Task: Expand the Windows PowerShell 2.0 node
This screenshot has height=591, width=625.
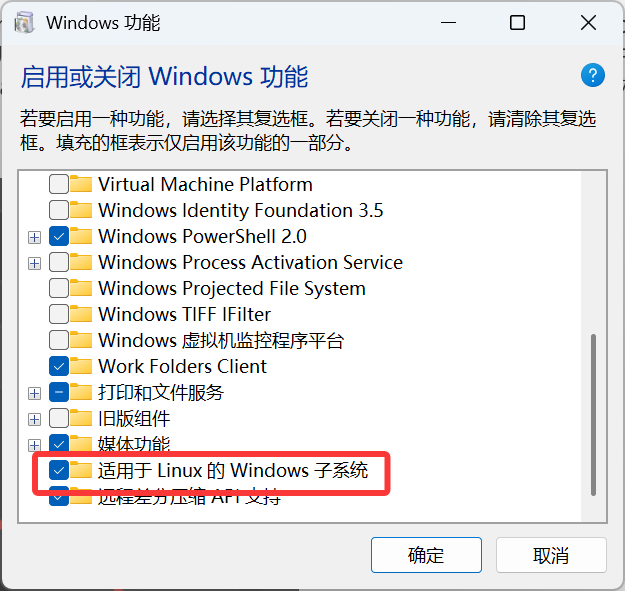Action: 35,238
